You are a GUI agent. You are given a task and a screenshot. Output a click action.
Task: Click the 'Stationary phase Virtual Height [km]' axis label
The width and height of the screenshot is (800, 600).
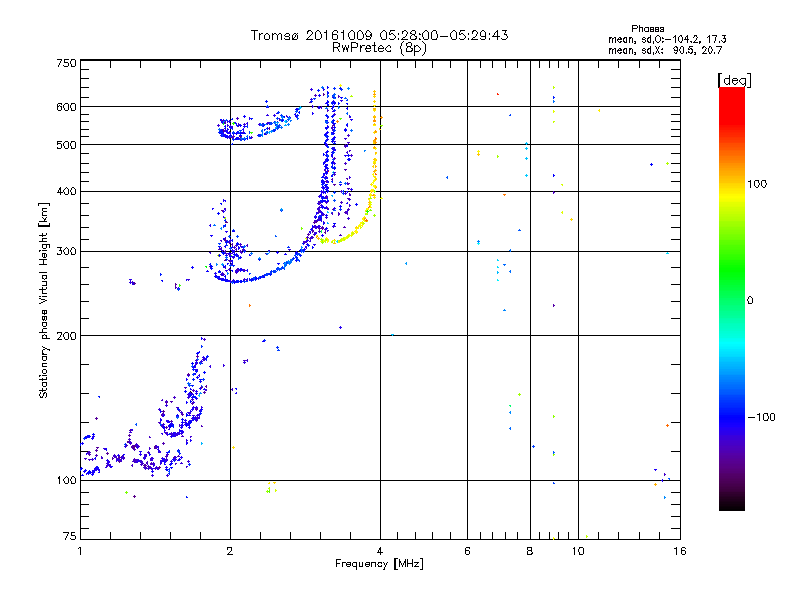click(43, 301)
